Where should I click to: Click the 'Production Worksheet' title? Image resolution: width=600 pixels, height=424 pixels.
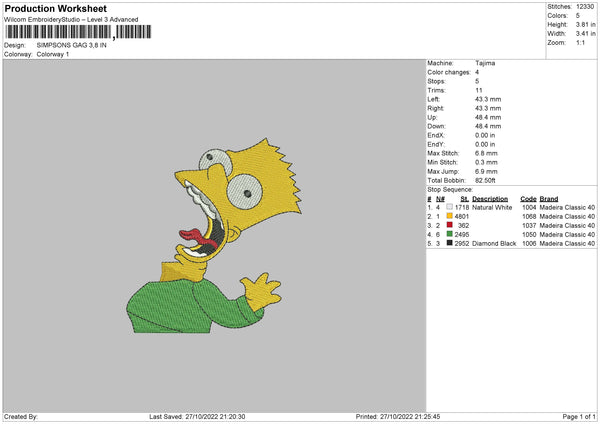[55, 8]
